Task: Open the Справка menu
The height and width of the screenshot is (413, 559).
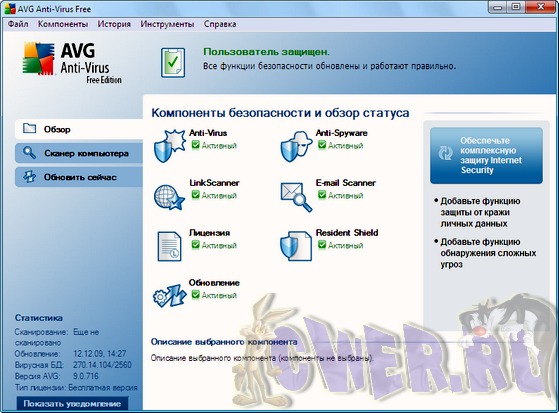Action: (220, 24)
